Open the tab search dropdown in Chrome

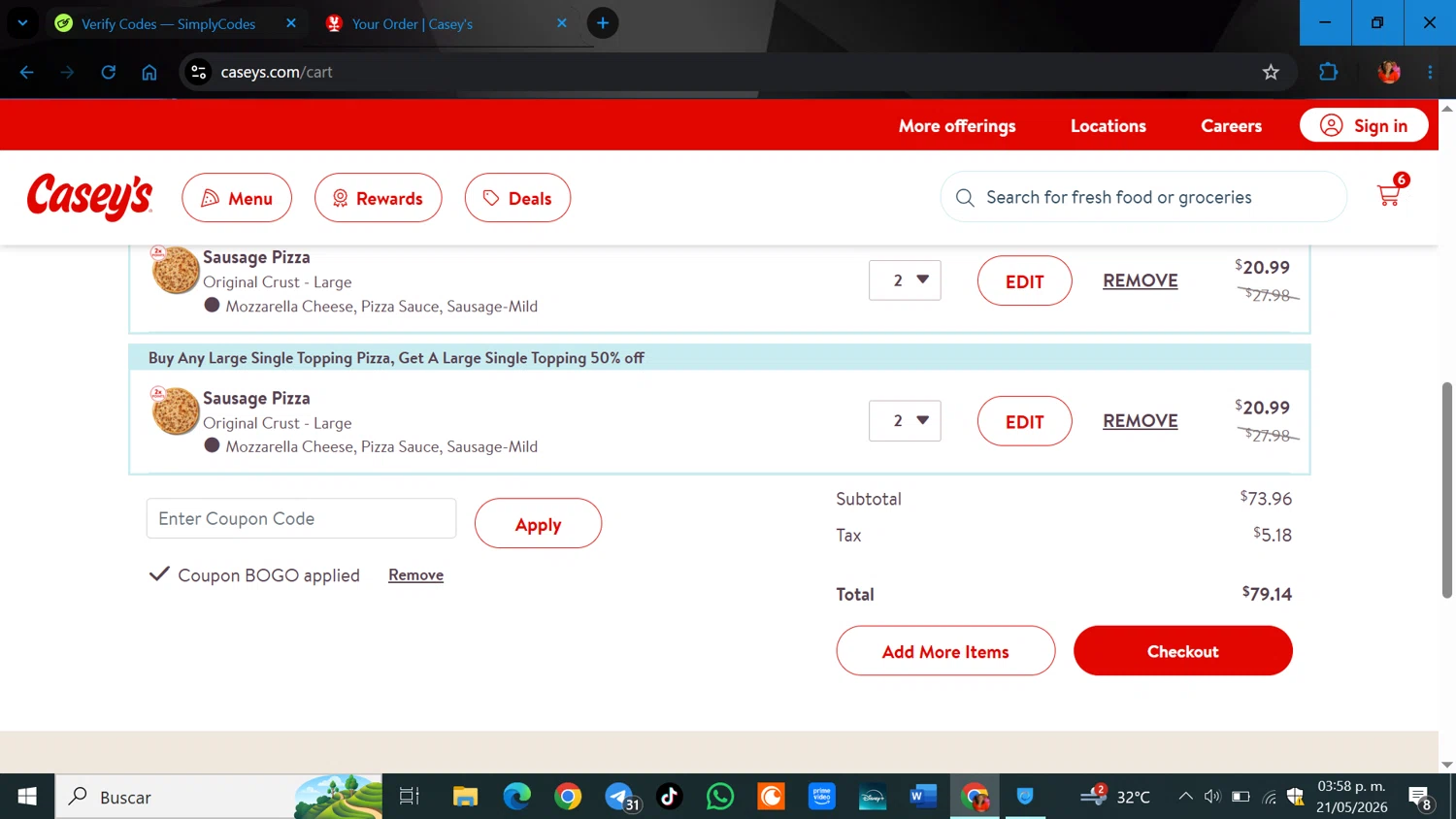click(22, 23)
